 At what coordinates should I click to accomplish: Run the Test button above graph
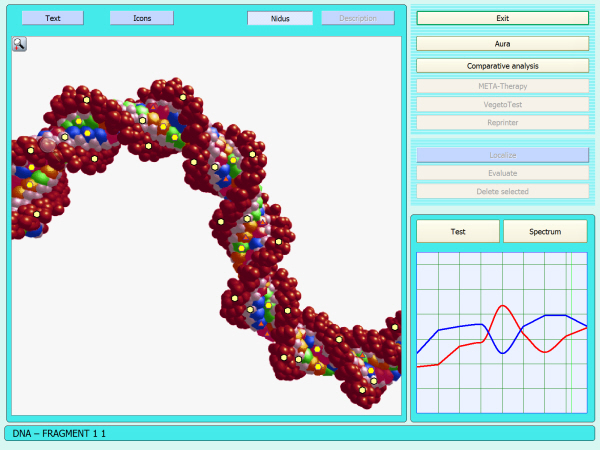pyautogui.click(x=458, y=231)
